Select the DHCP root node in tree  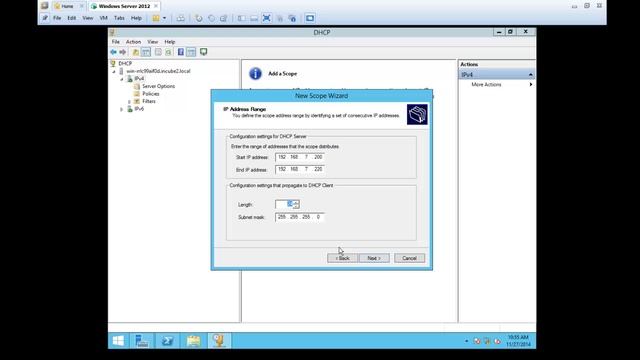[125, 64]
